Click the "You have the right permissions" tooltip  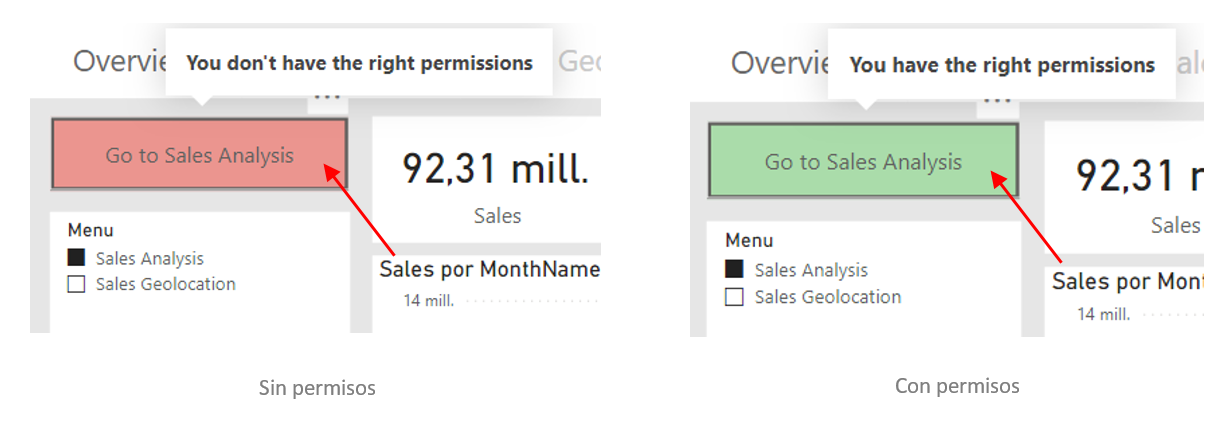[1001, 65]
